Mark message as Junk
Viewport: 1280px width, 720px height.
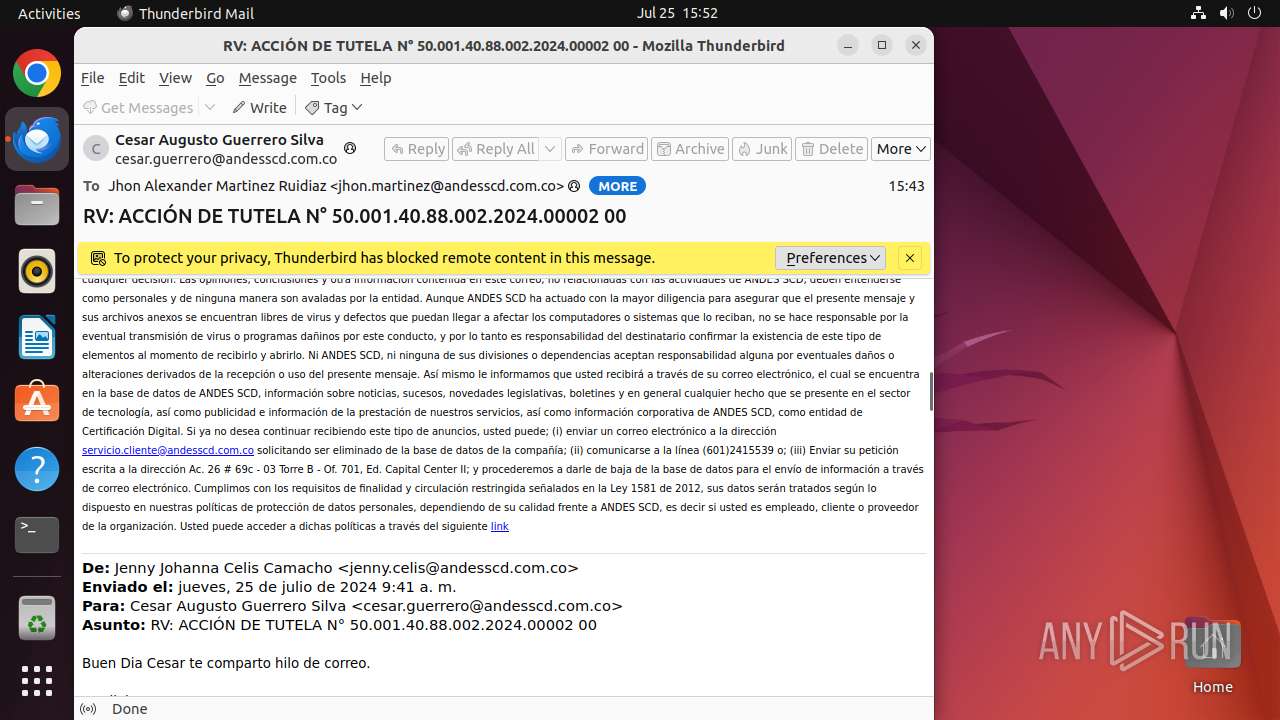(x=762, y=149)
